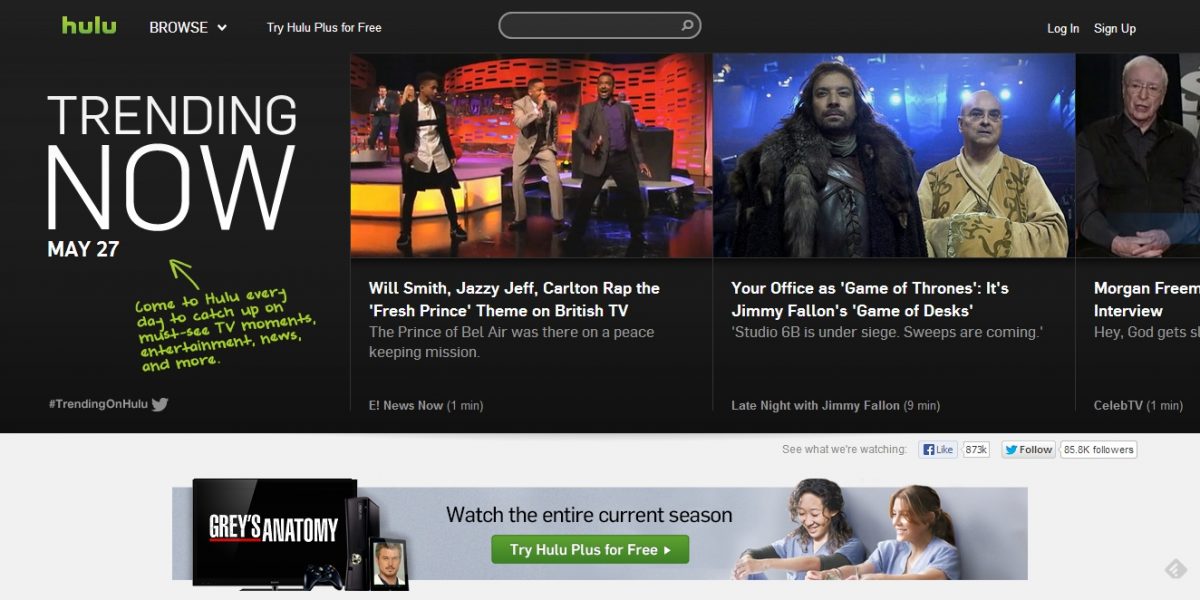This screenshot has height=600, width=1200.
Task: Click 'Studio 6B is under siege' description
Action: pyautogui.click(x=886, y=332)
